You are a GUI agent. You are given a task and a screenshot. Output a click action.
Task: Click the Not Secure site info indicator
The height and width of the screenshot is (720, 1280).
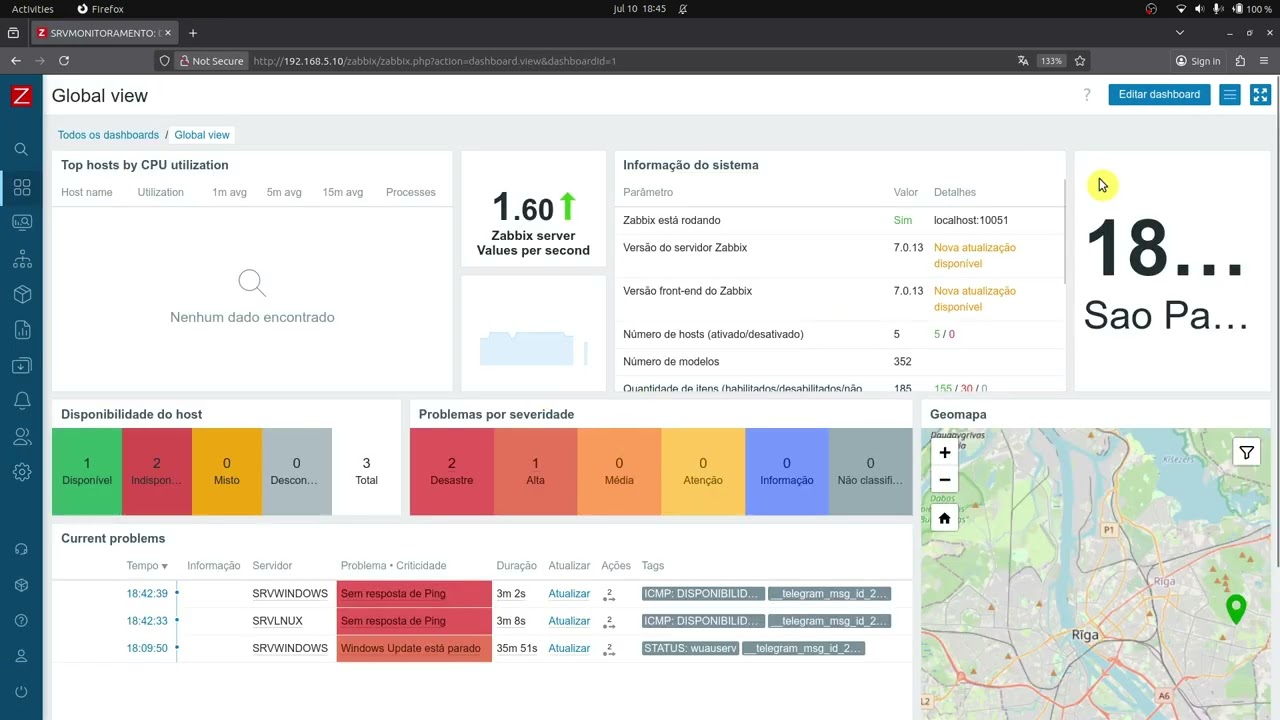(x=211, y=61)
